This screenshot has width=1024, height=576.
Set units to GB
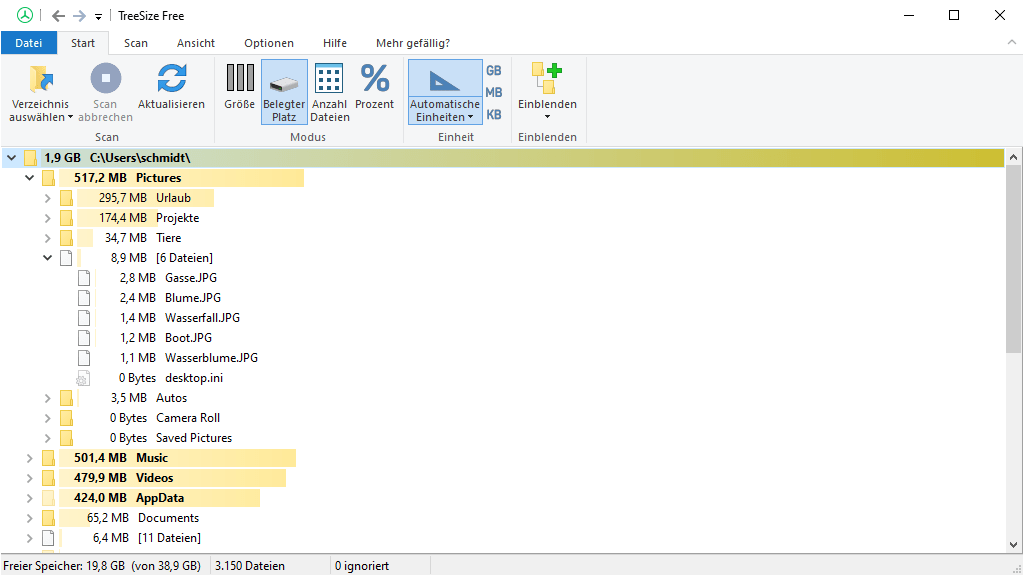pos(494,71)
